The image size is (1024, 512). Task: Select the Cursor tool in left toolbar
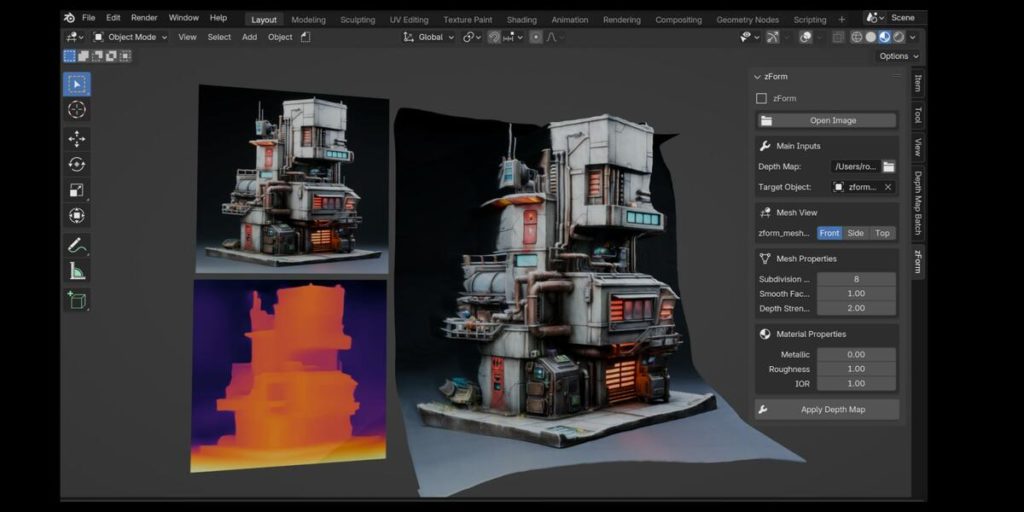(x=77, y=110)
